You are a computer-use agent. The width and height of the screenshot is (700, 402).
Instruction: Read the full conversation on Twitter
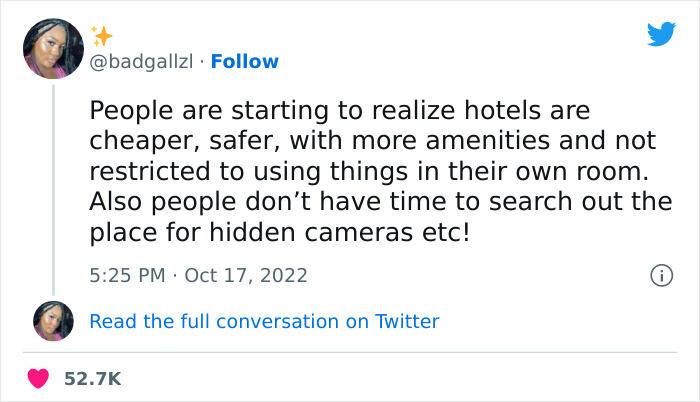pyautogui.click(x=264, y=321)
